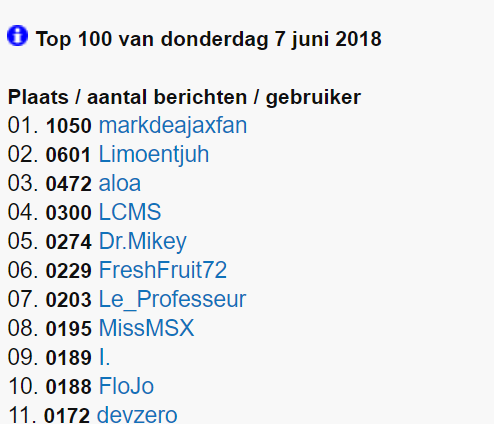Visit the aloa user link
The width and height of the screenshot is (494, 424).
point(120,184)
